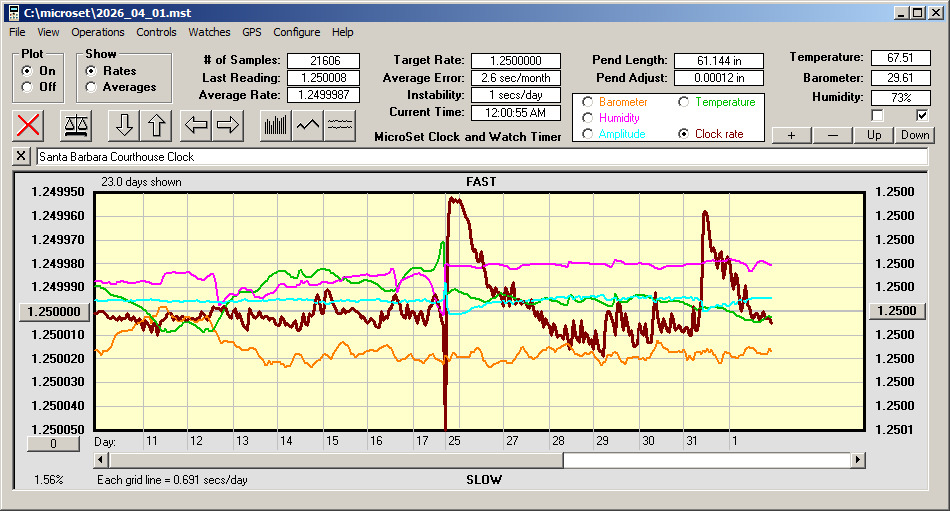The height and width of the screenshot is (511, 950).
Task: Click the plus button
Action: 791,135
